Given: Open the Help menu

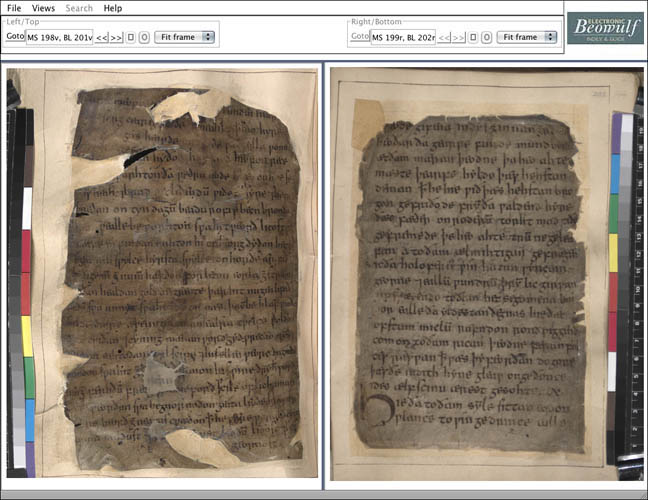Looking at the screenshot, I should click(x=113, y=8).
